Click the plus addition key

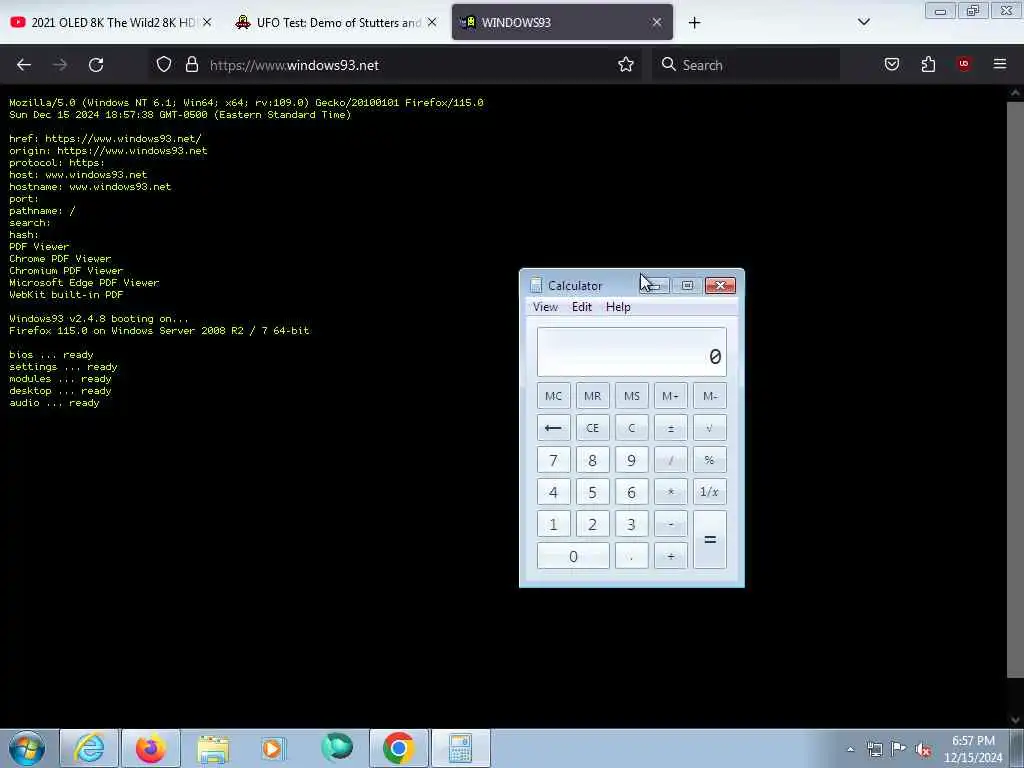point(671,556)
